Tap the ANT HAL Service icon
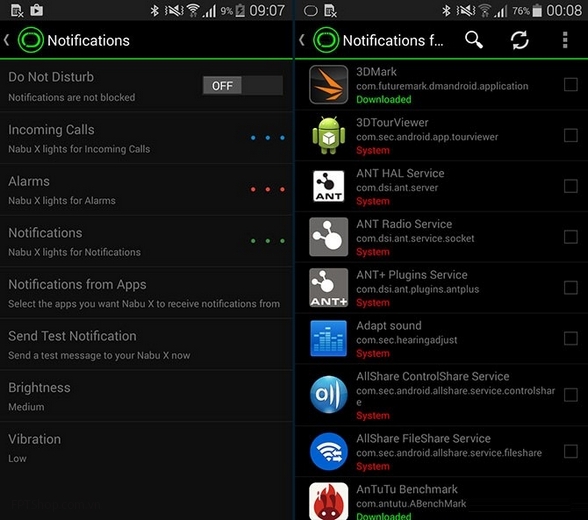Image resolution: width=588 pixels, height=520 pixels. pyautogui.click(x=328, y=186)
